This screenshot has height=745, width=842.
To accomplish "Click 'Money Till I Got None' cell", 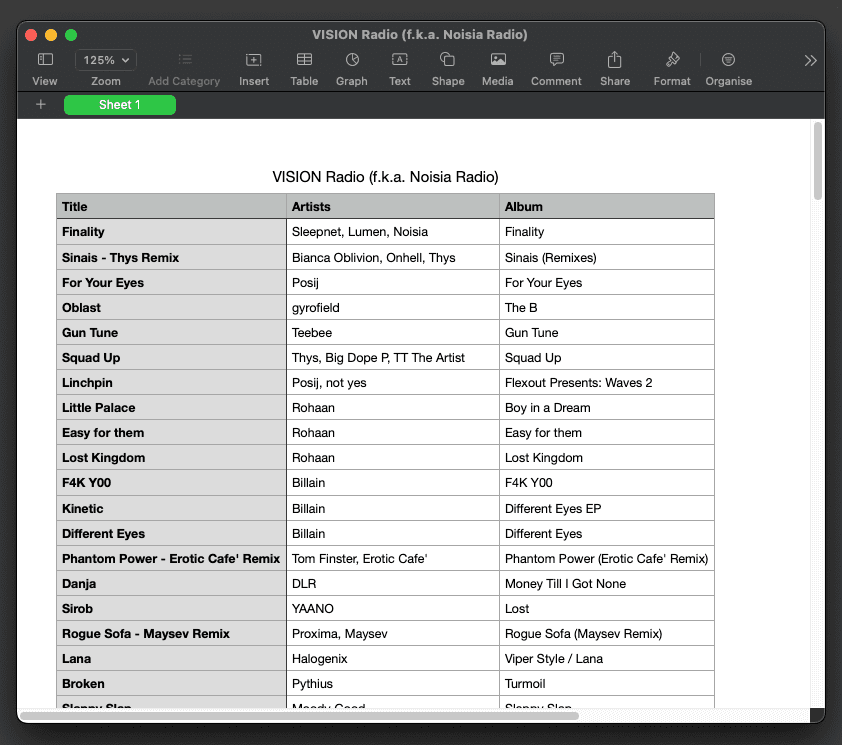I will (607, 583).
